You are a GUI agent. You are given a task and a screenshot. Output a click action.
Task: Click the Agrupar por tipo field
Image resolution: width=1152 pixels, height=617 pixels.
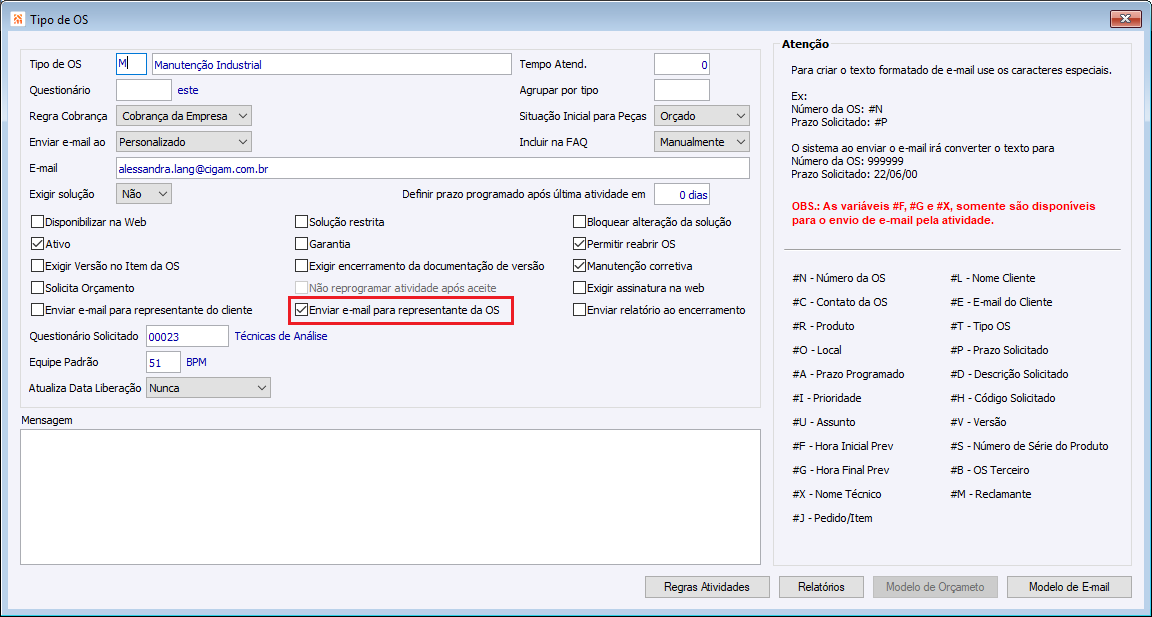tap(682, 90)
